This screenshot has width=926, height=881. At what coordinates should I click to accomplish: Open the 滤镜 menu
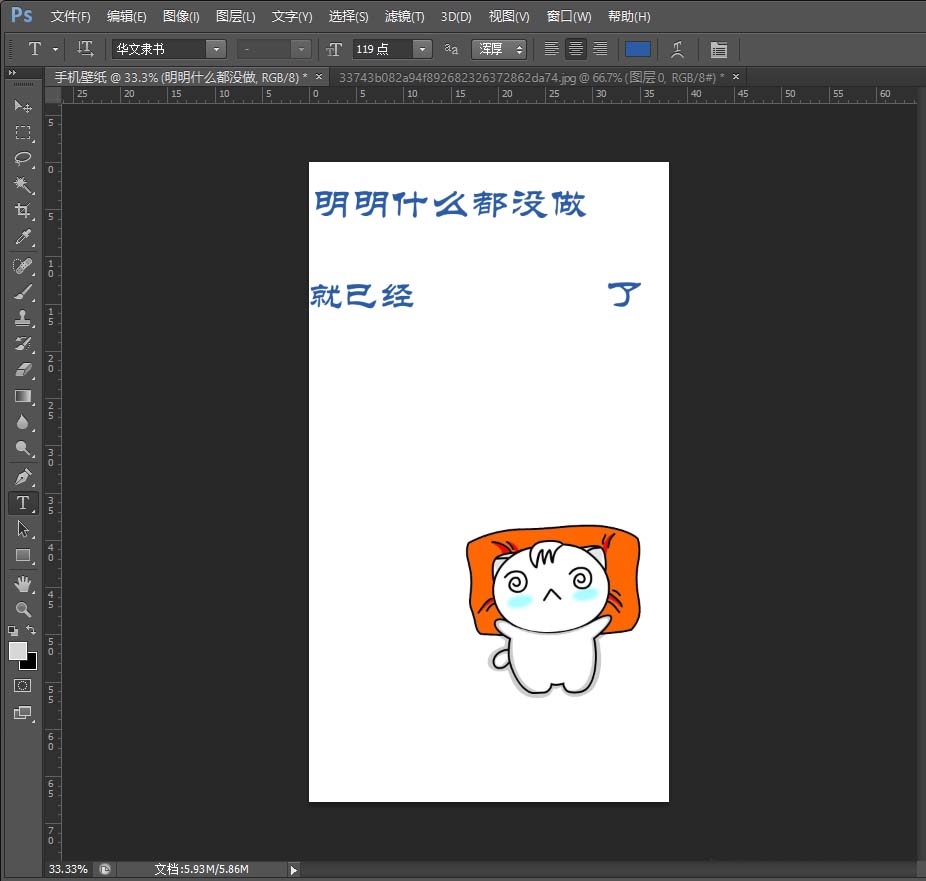pos(404,16)
